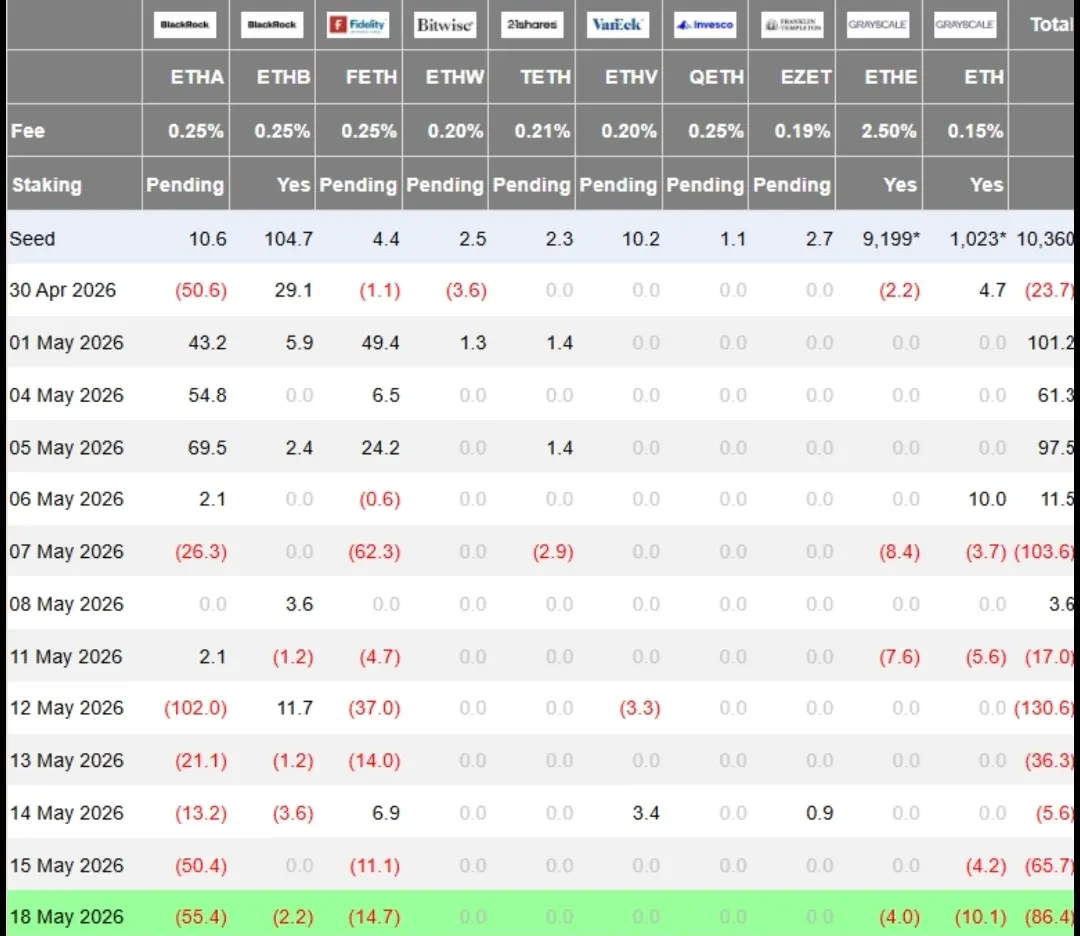Click the BlackRock logo above ETHB

pyautogui.click(x=271, y=25)
